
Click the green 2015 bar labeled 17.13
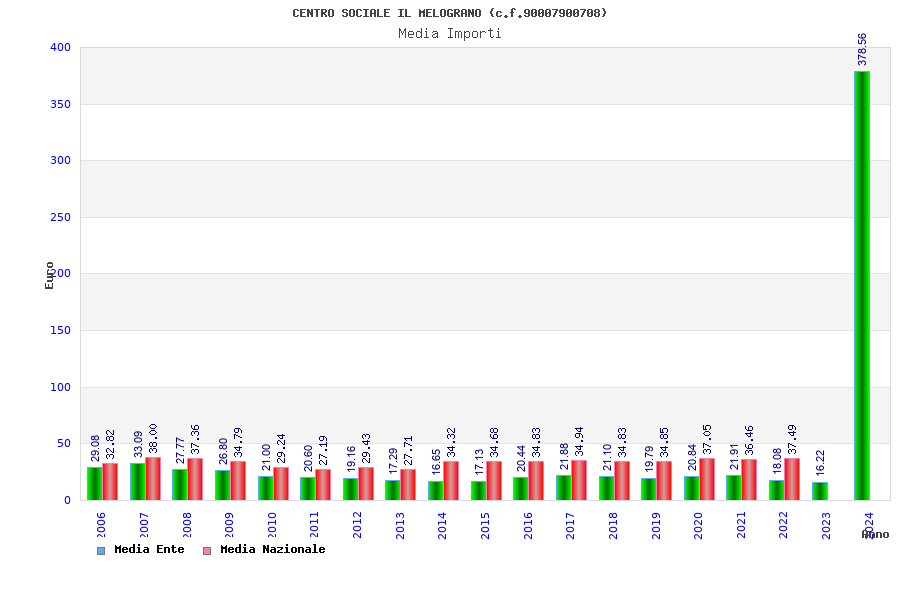point(479,490)
